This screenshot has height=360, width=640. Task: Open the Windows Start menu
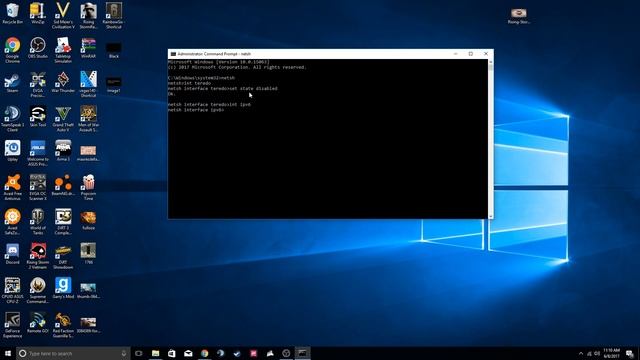pyautogui.click(x=8, y=353)
